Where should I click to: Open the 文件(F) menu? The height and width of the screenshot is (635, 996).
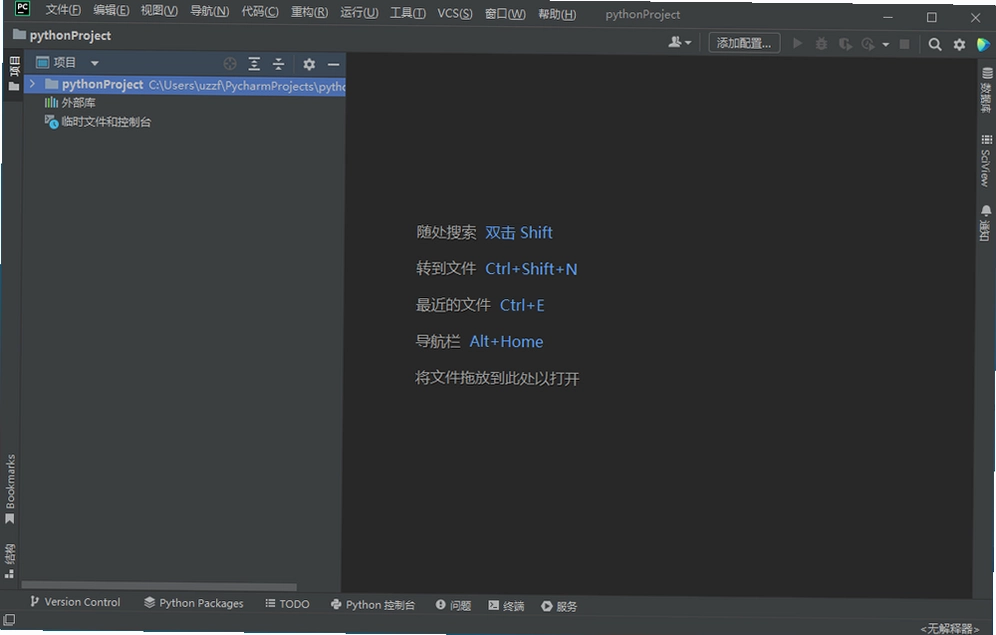click(x=63, y=11)
